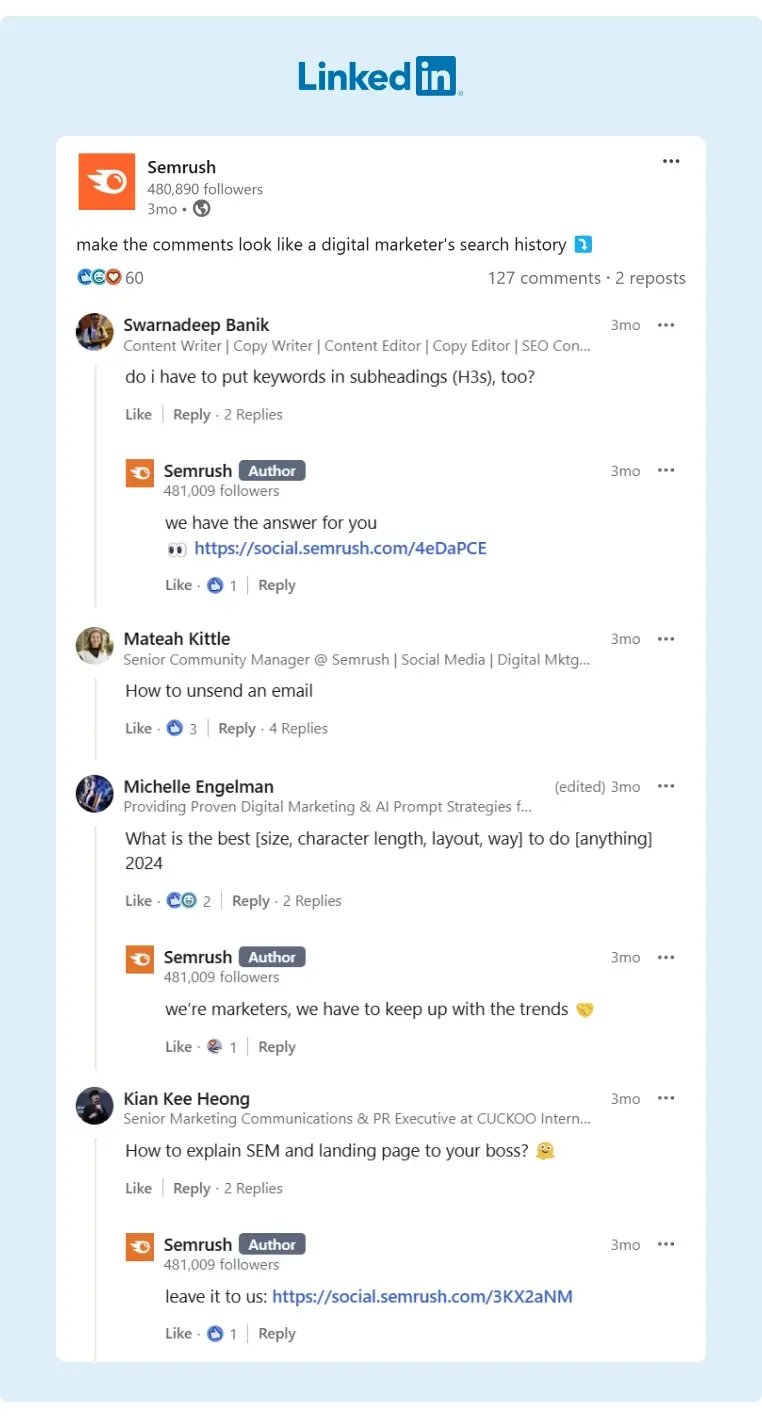
Task: Click the 127 comments link
Action: [x=543, y=278]
